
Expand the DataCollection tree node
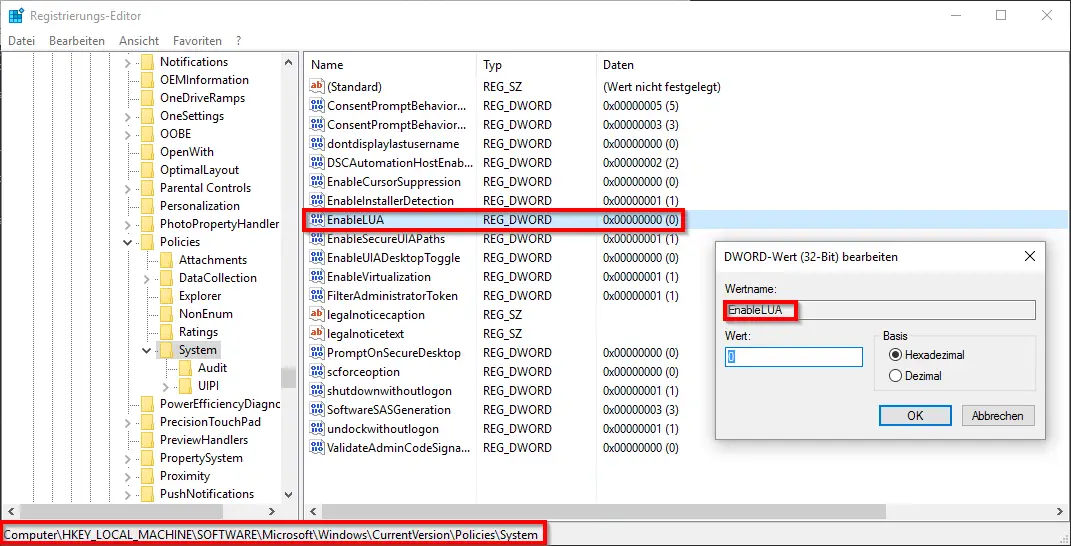pyautogui.click(x=147, y=278)
